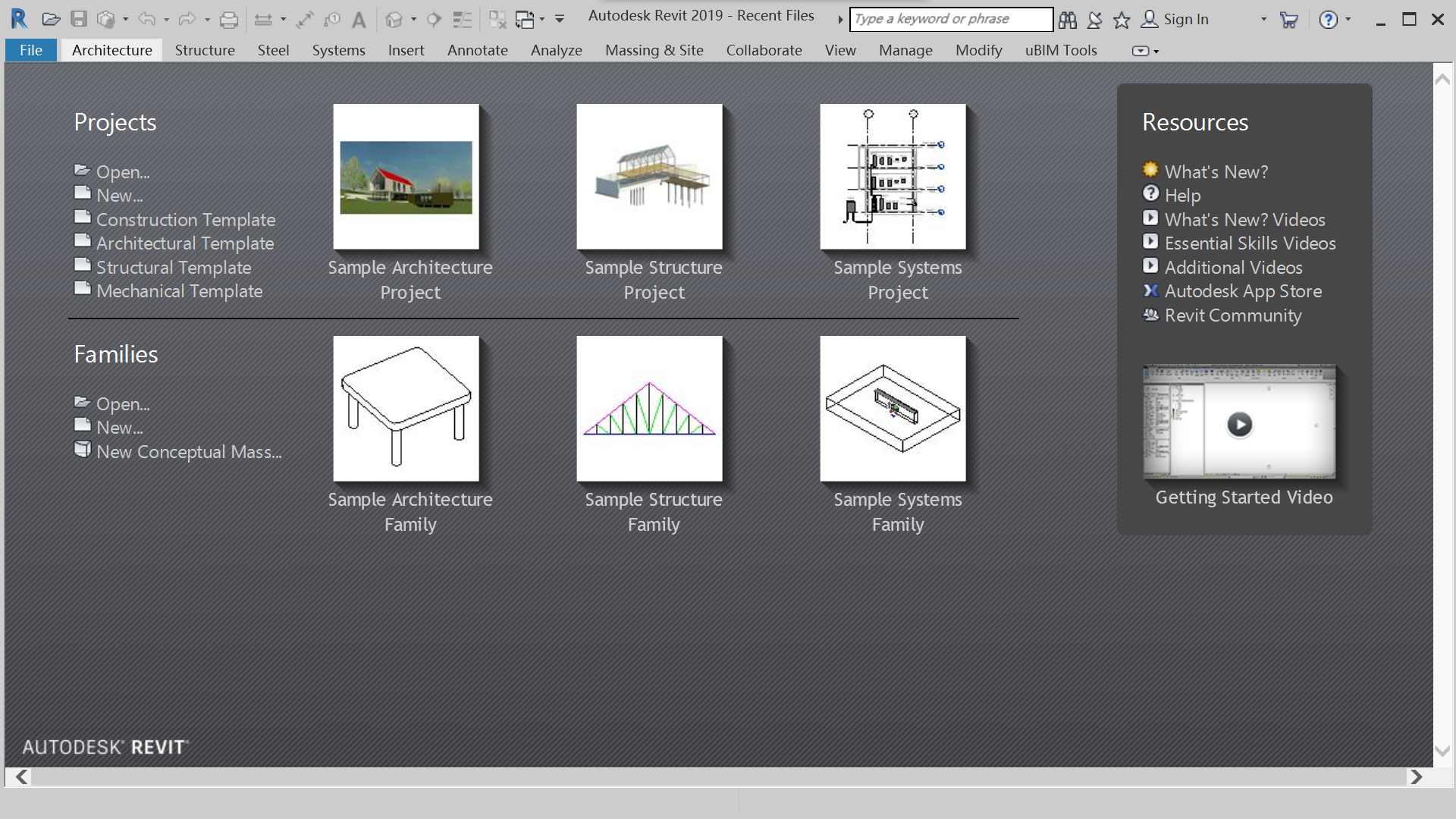Toggle the ribbon panel display button

[1141, 51]
